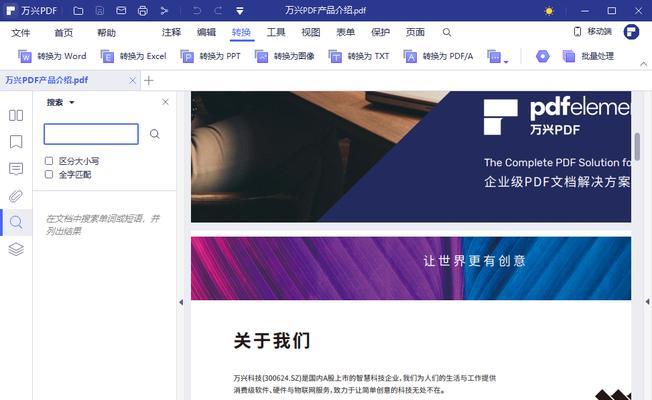Image resolution: width=652 pixels, height=400 pixels.
Task: Click the share icon in title bar
Action: (x=164, y=10)
